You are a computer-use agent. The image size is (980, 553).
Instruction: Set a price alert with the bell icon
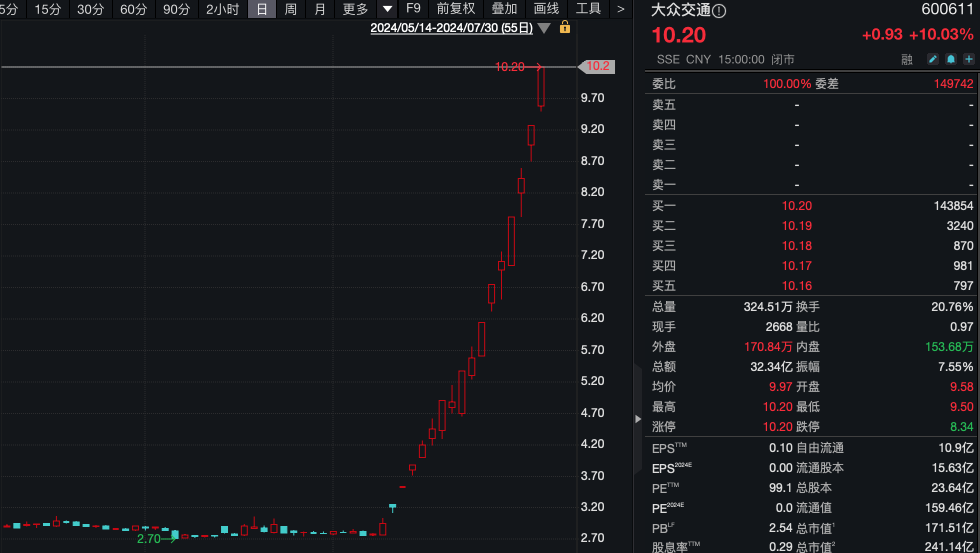point(952,59)
